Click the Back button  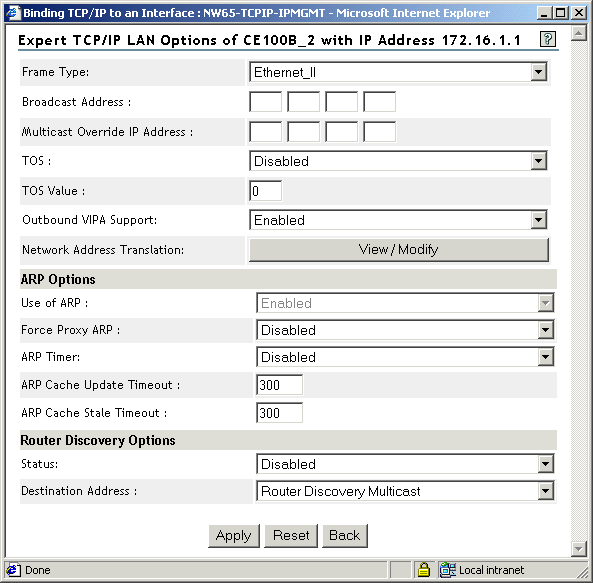(345, 535)
